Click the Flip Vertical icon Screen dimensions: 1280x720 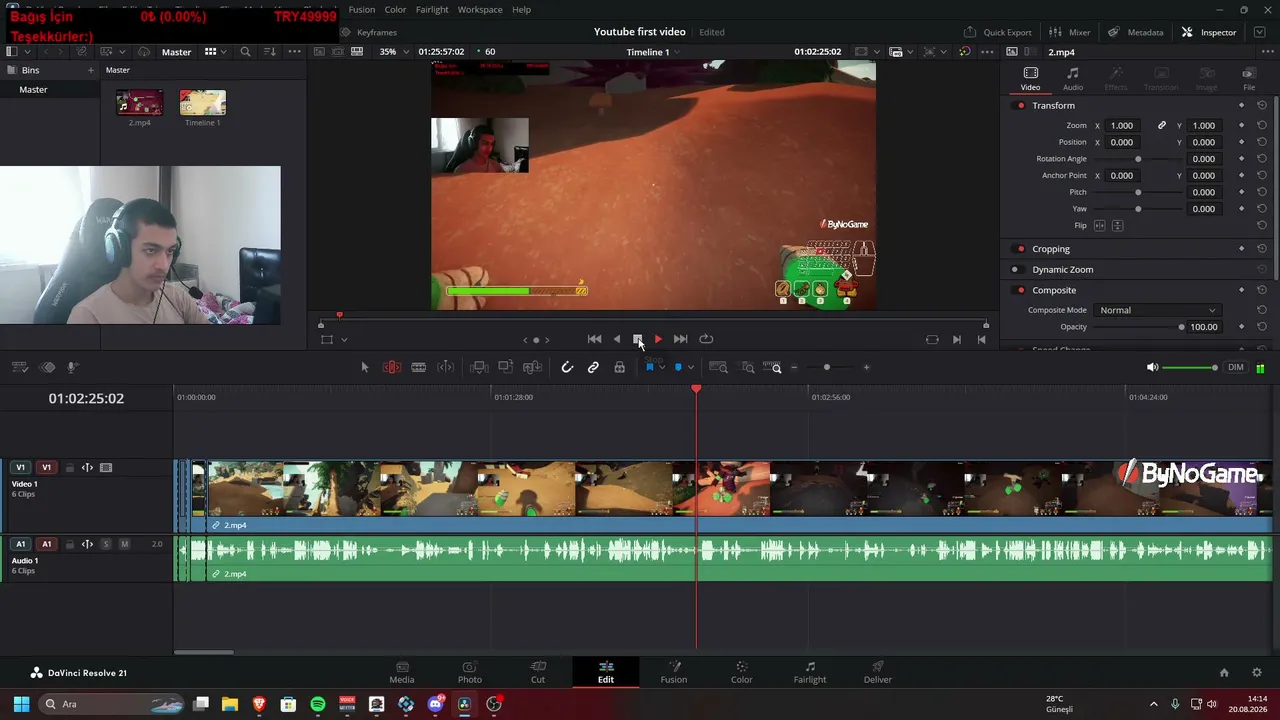pos(1118,226)
